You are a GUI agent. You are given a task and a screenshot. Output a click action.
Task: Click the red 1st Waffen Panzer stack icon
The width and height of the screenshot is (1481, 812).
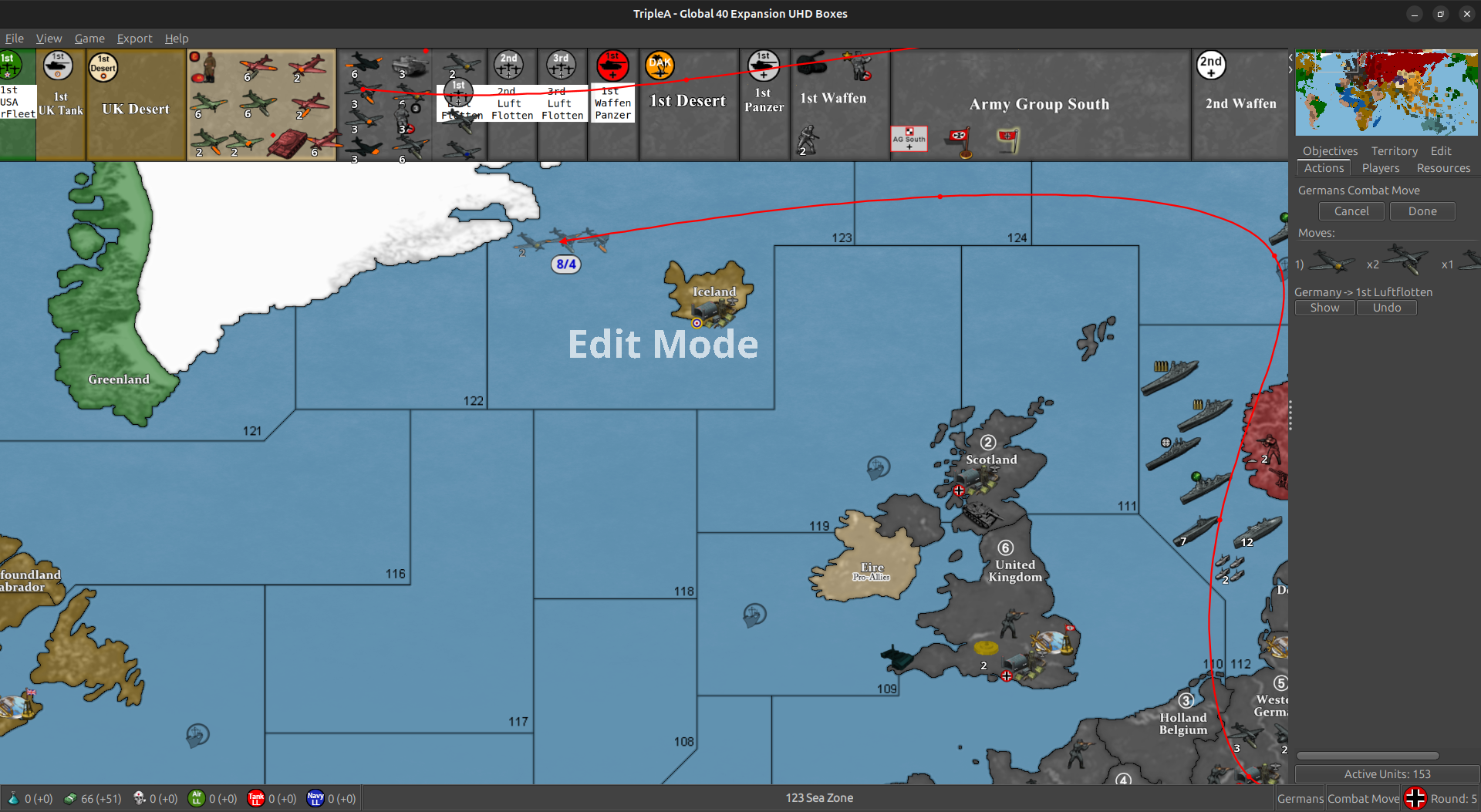point(612,66)
